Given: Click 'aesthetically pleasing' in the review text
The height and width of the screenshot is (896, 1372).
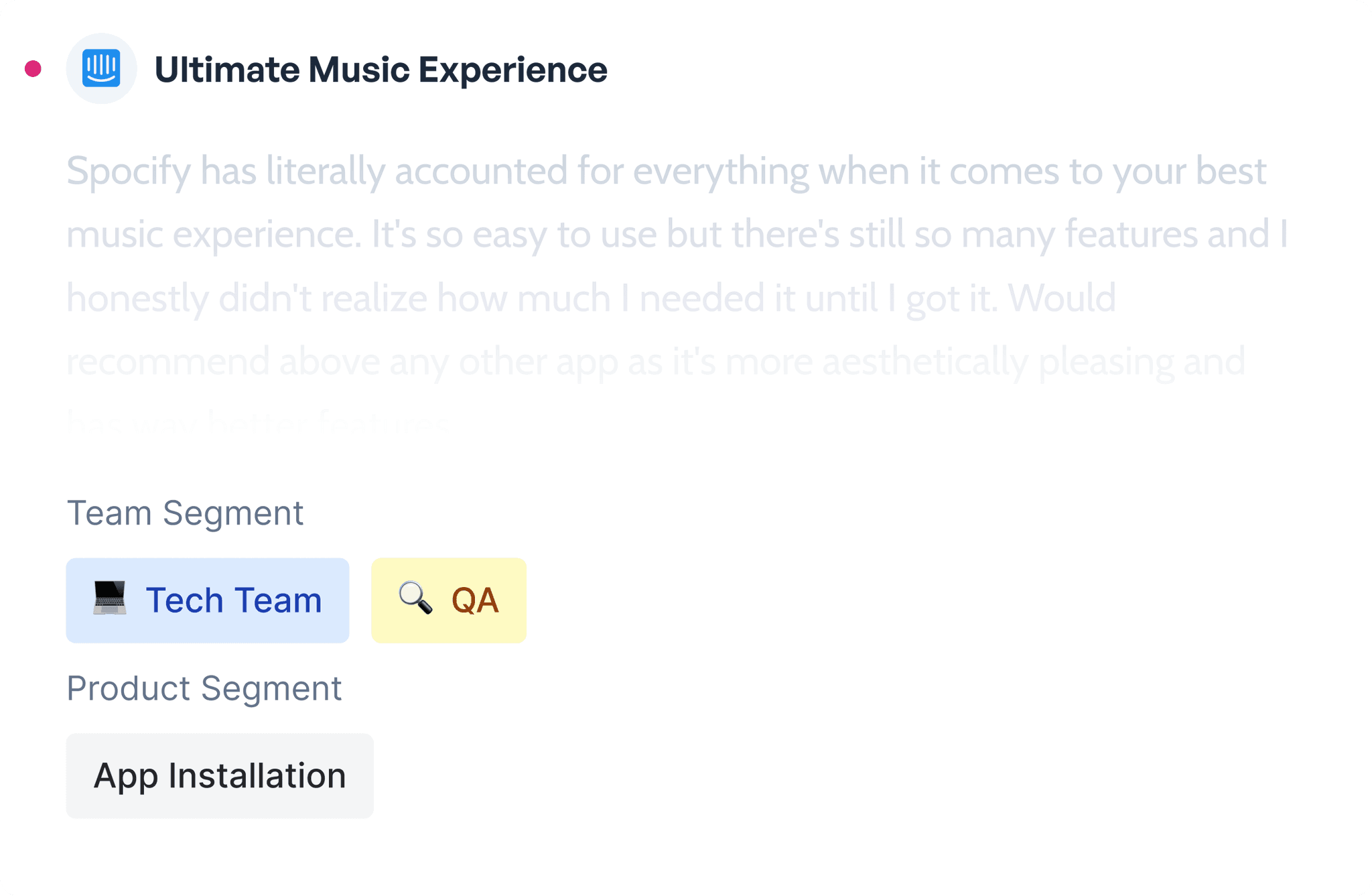Looking at the screenshot, I should [x=998, y=362].
